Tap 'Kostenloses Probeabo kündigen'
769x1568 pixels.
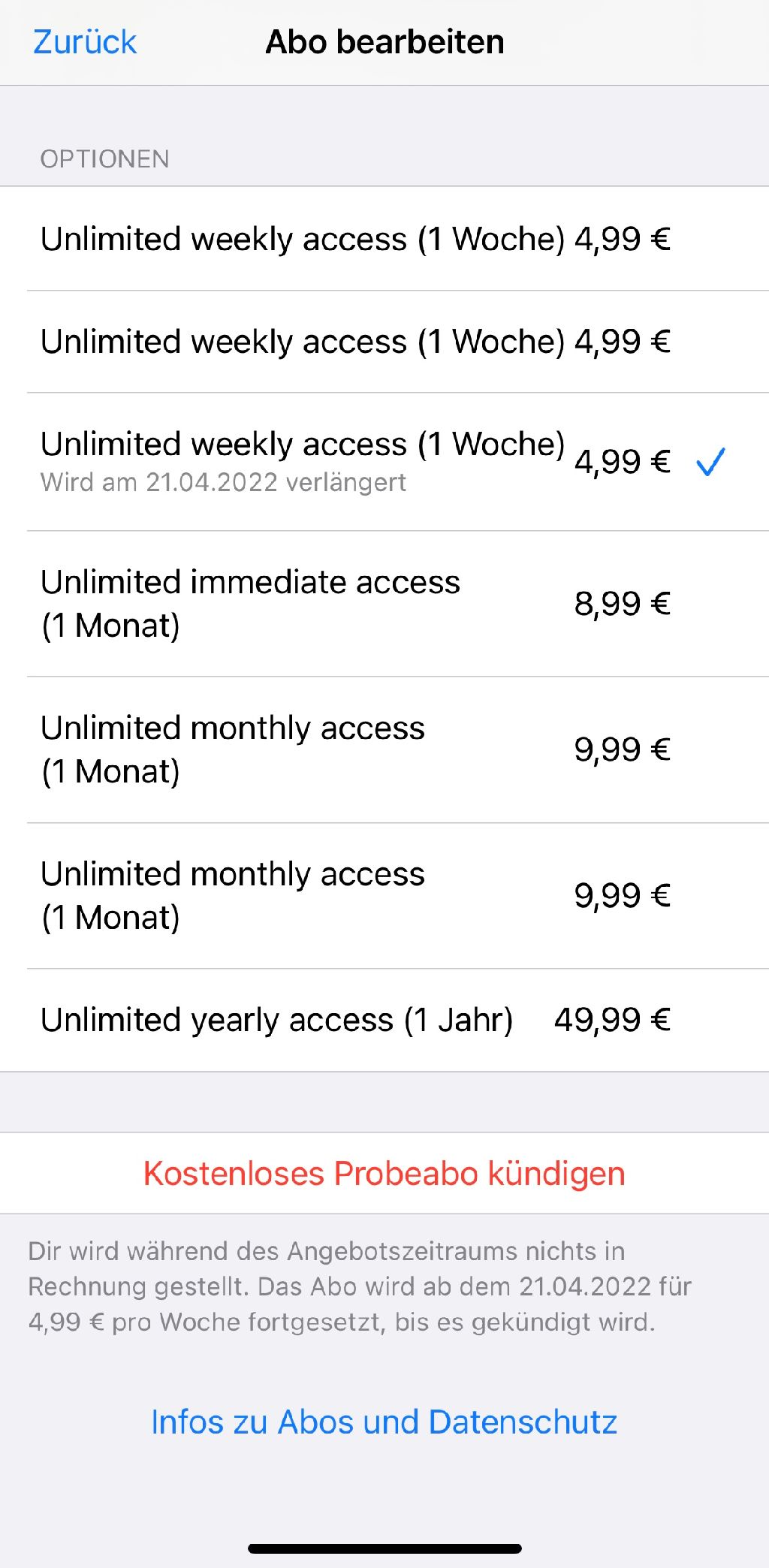click(x=384, y=1173)
